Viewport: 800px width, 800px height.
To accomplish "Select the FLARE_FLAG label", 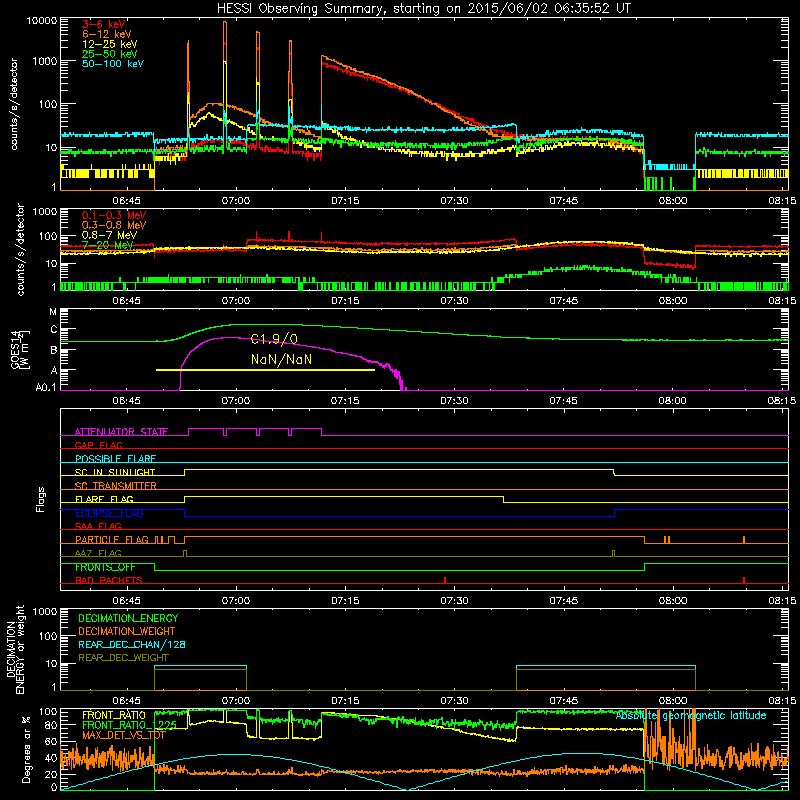I will [x=104, y=499].
